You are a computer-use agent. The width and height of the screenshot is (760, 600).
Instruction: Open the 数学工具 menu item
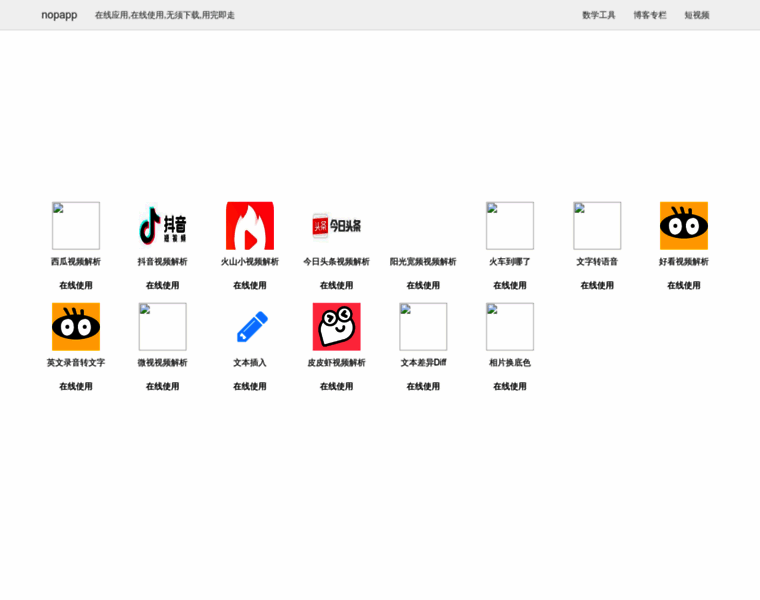(599, 15)
